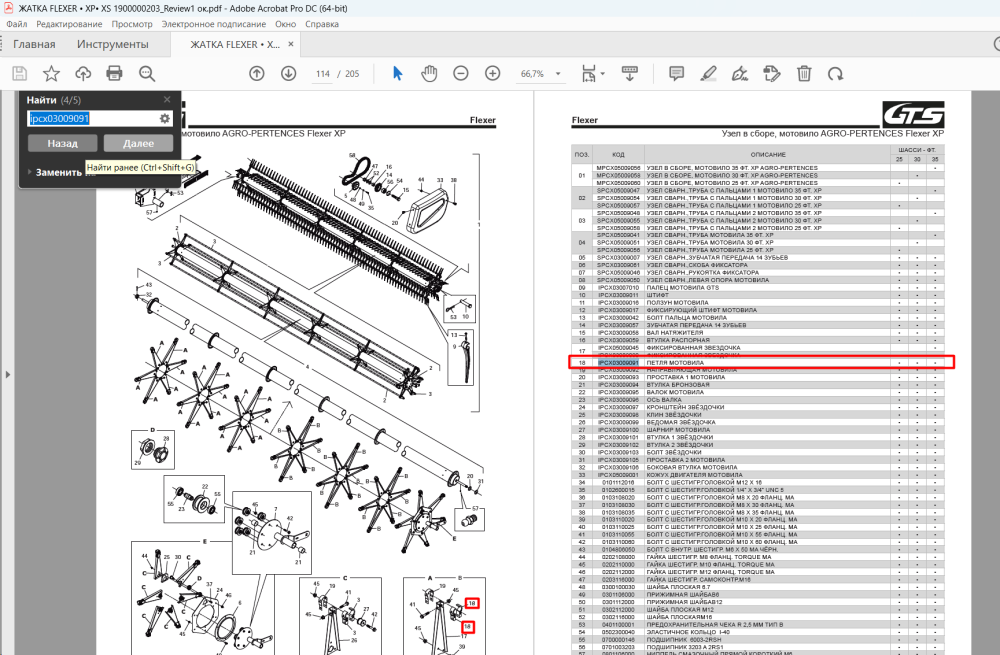
Task: Add bookmark with the star icon
Action: pyautogui.click(x=51, y=73)
